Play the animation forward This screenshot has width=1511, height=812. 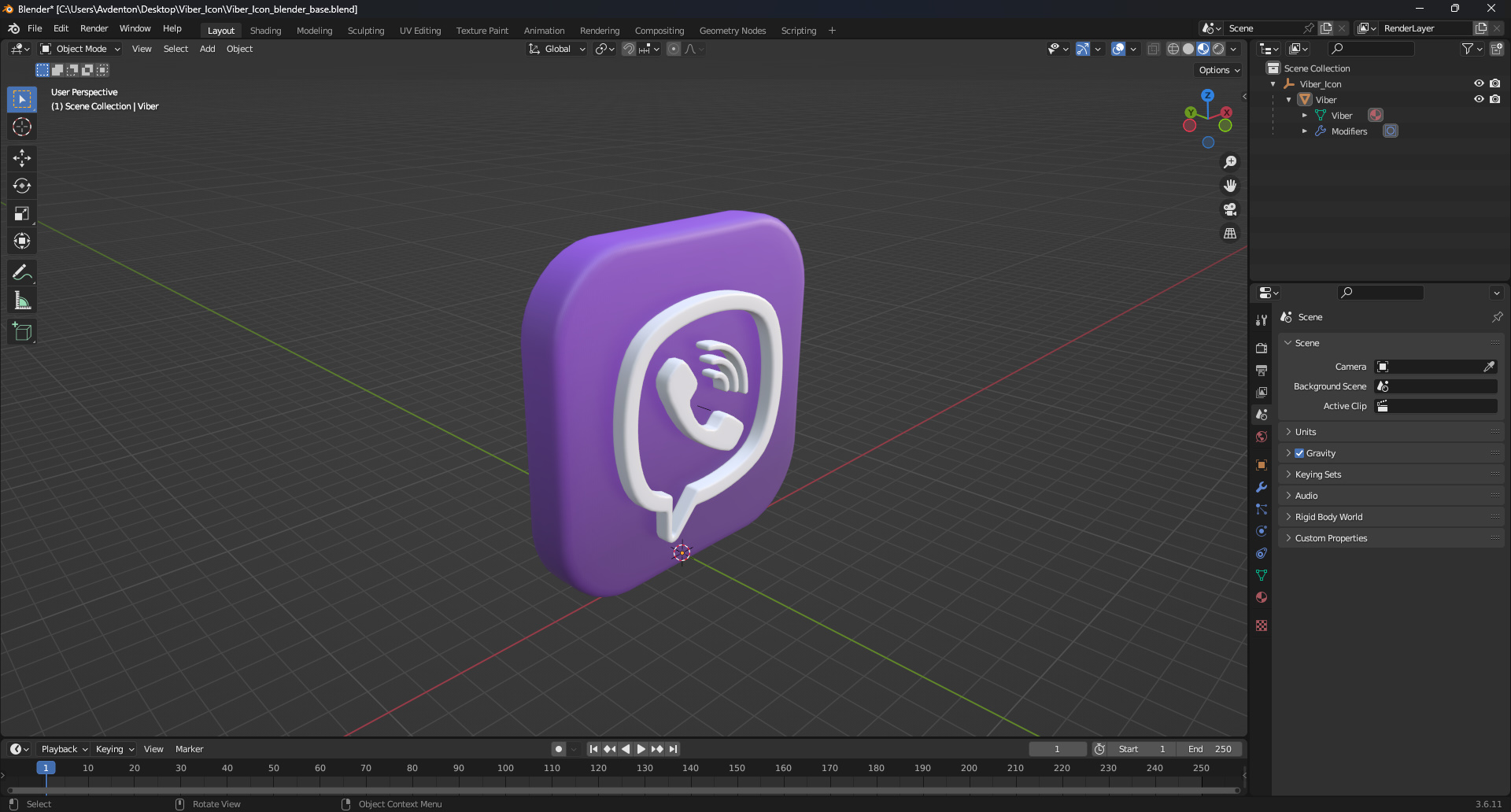[641, 749]
